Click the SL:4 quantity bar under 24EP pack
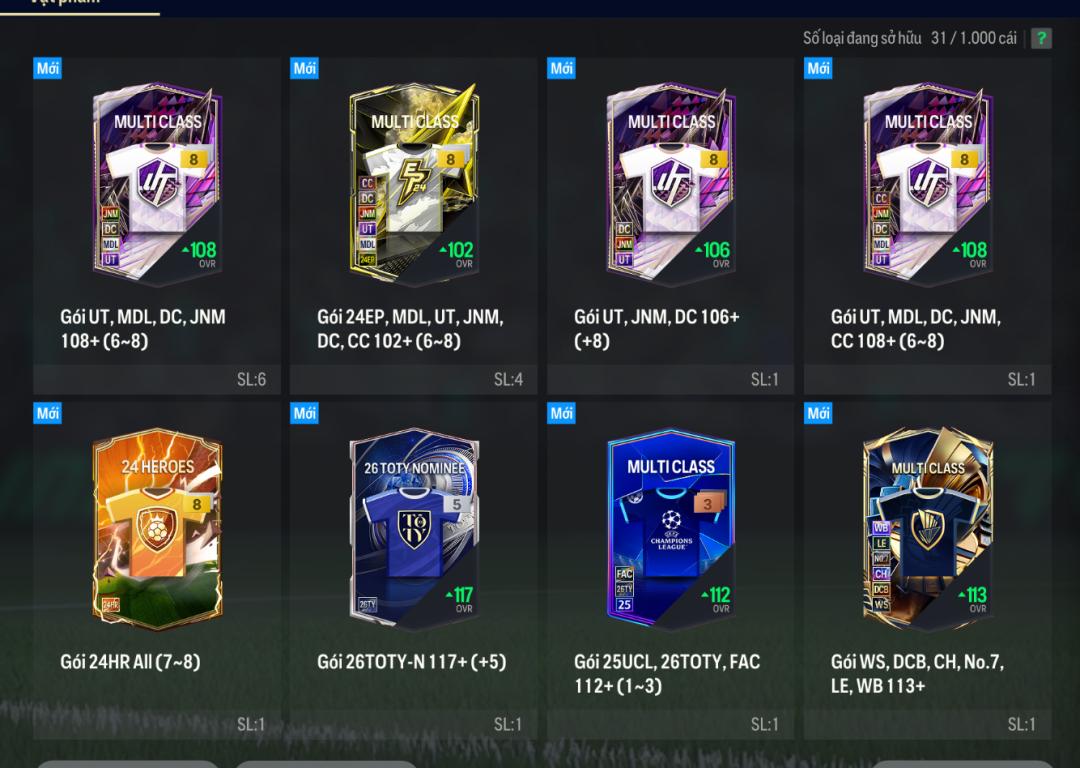 (413, 380)
